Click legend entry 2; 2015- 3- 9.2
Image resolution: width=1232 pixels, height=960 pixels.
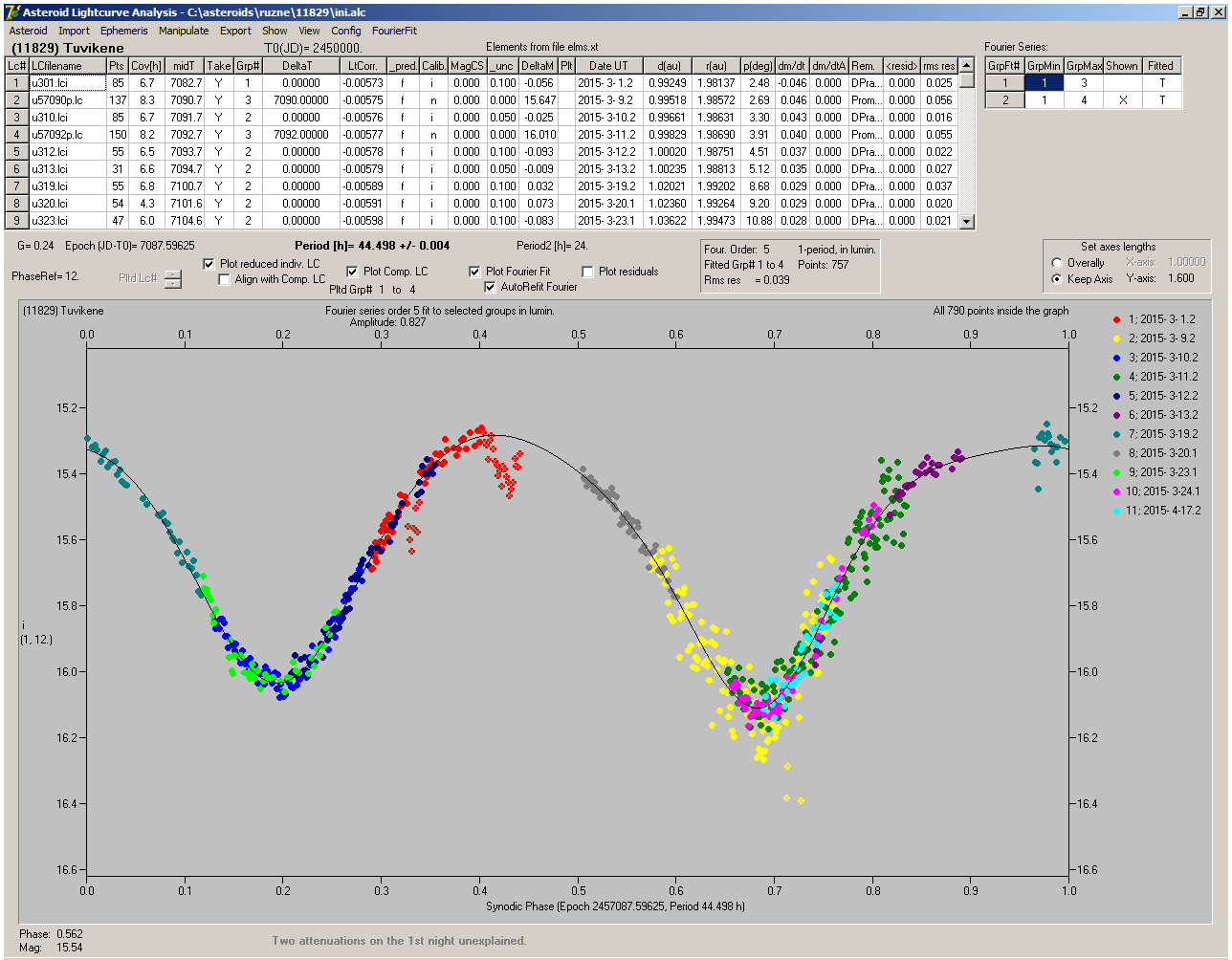click(x=1155, y=338)
